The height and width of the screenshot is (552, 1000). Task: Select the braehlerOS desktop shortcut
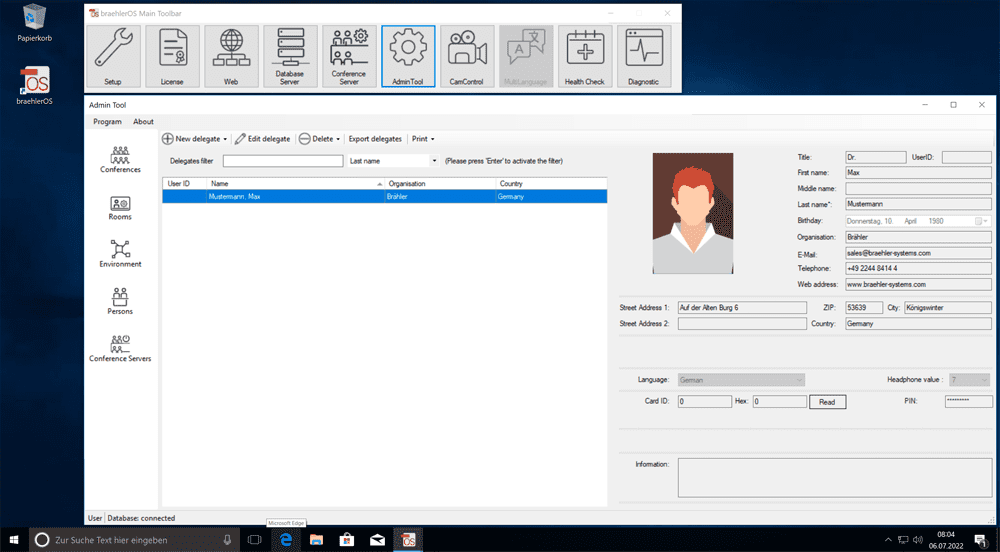(x=34, y=85)
